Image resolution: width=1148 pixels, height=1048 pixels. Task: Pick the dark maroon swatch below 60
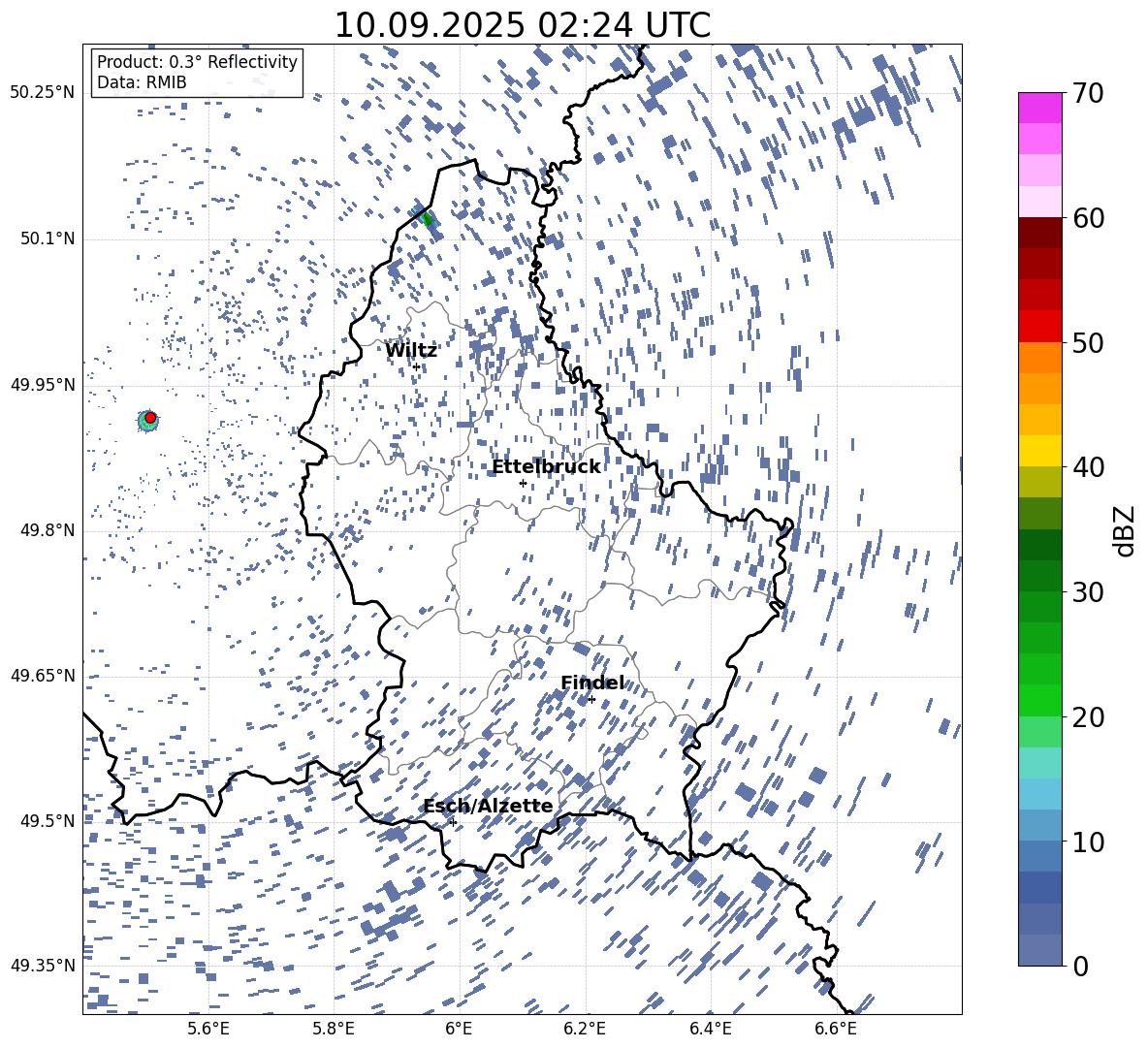tap(1040, 233)
